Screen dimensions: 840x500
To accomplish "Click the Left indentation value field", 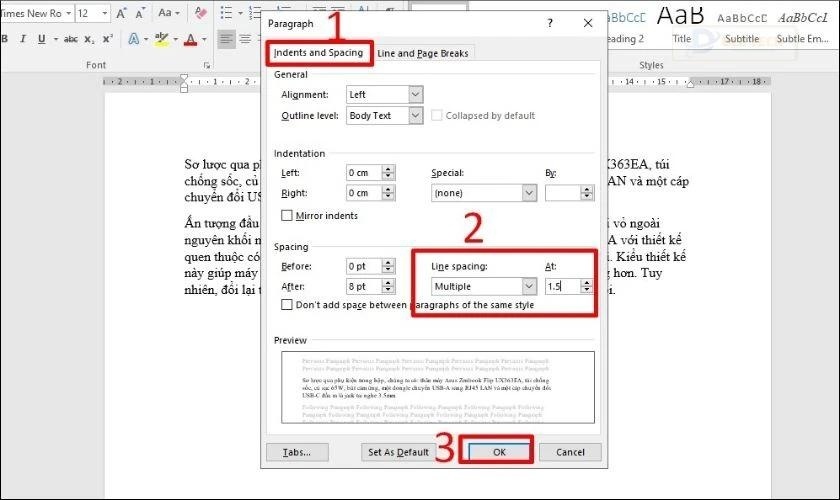I will pos(364,173).
